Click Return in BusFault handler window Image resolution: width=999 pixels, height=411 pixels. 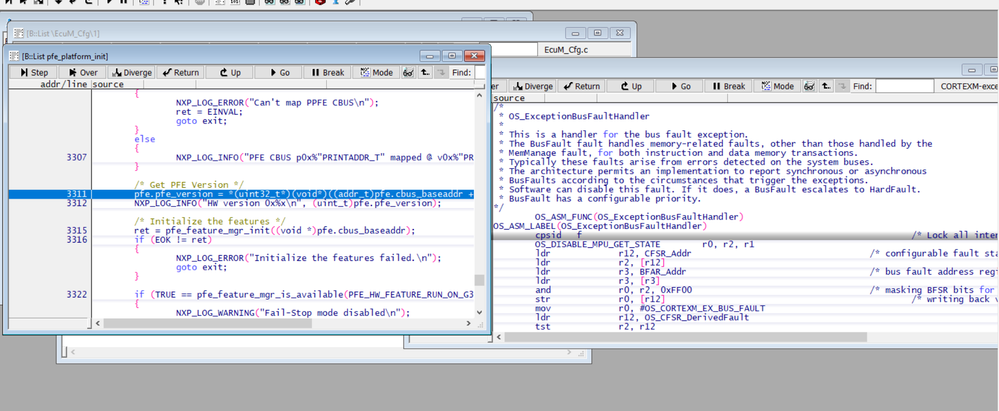(580, 86)
